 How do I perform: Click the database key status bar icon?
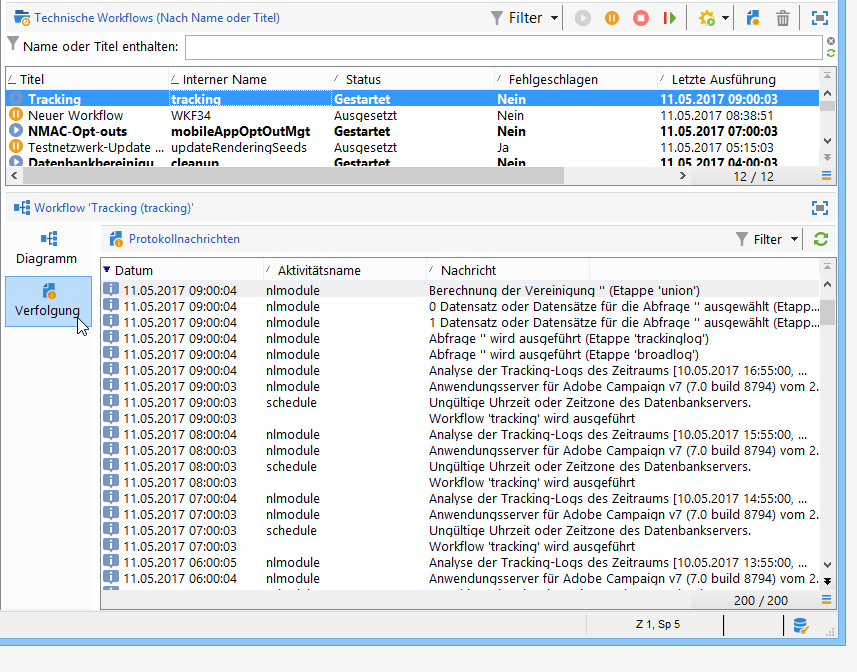[801, 625]
